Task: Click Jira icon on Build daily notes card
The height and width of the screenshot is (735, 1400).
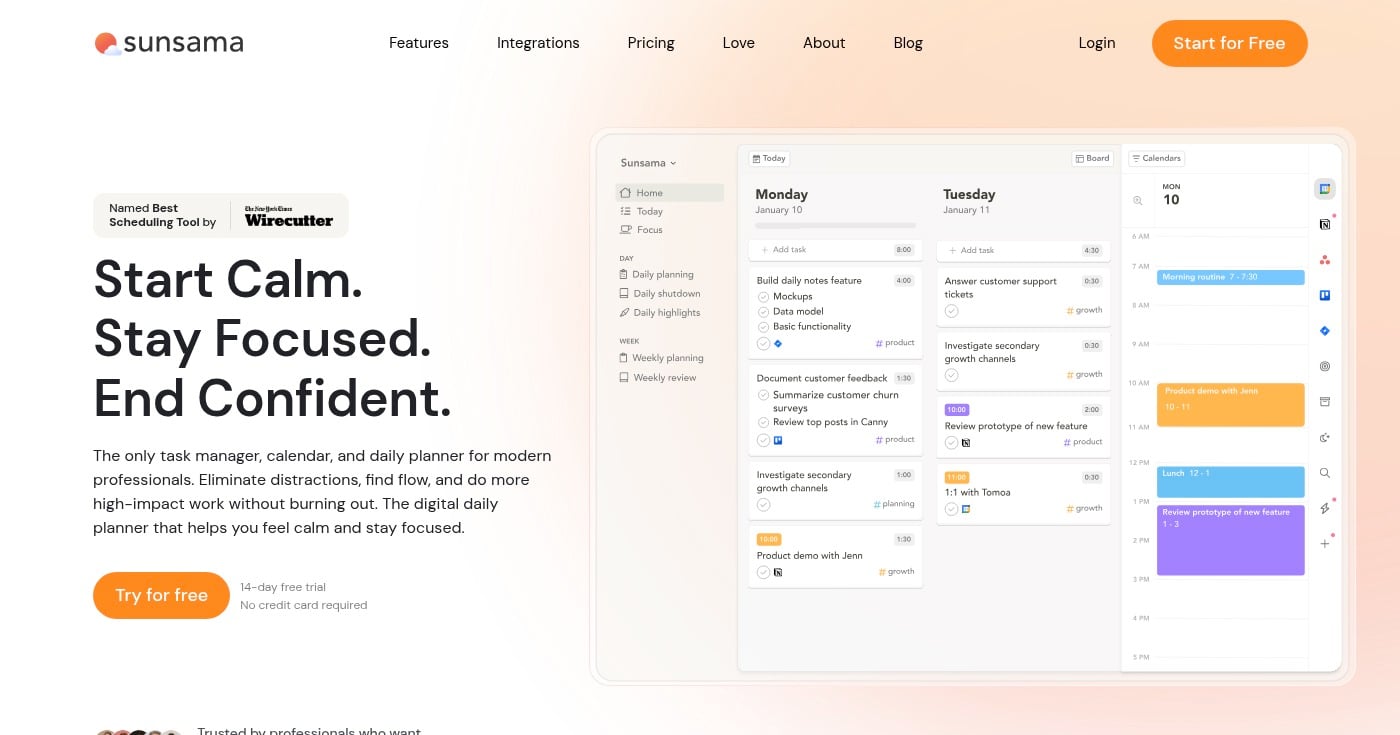Action: pyautogui.click(x=778, y=343)
